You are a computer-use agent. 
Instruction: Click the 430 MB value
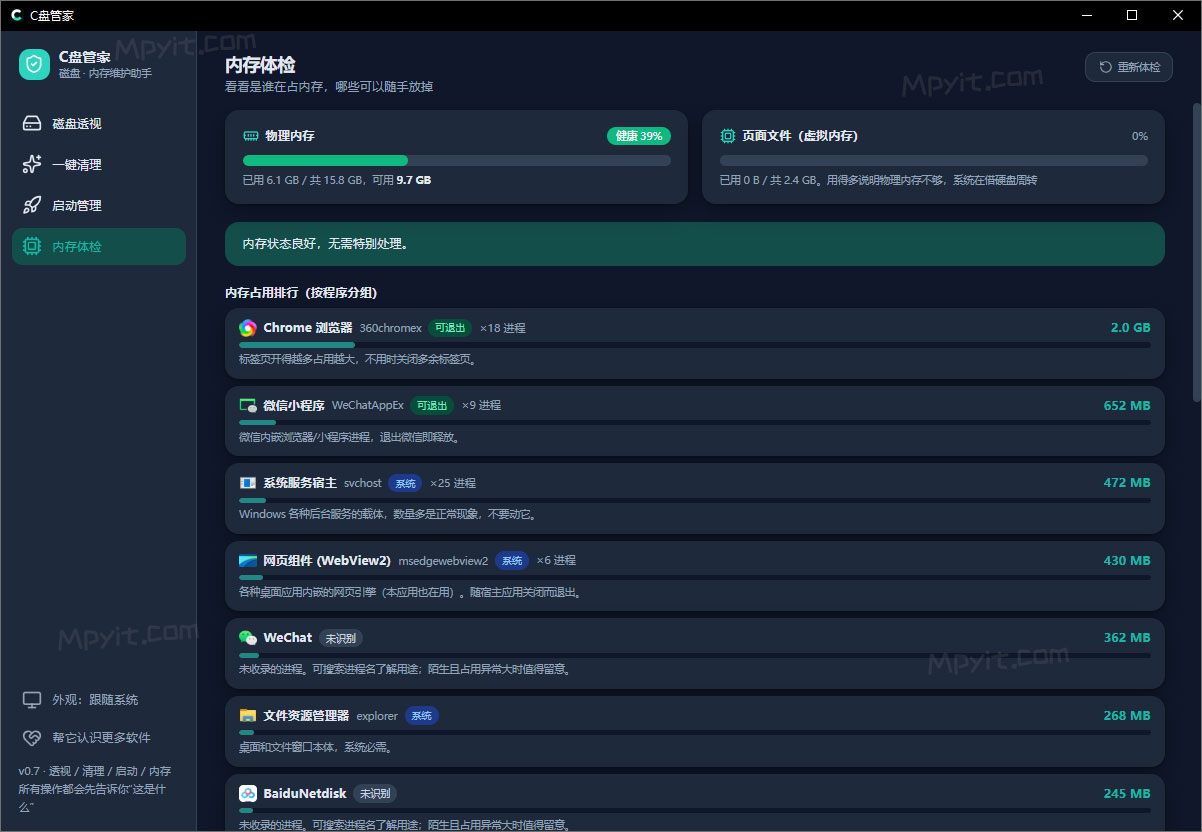(x=1127, y=561)
